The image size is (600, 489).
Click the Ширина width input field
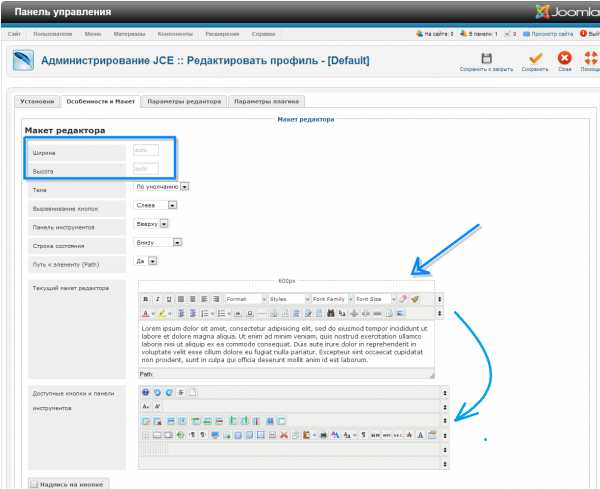tap(146, 150)
